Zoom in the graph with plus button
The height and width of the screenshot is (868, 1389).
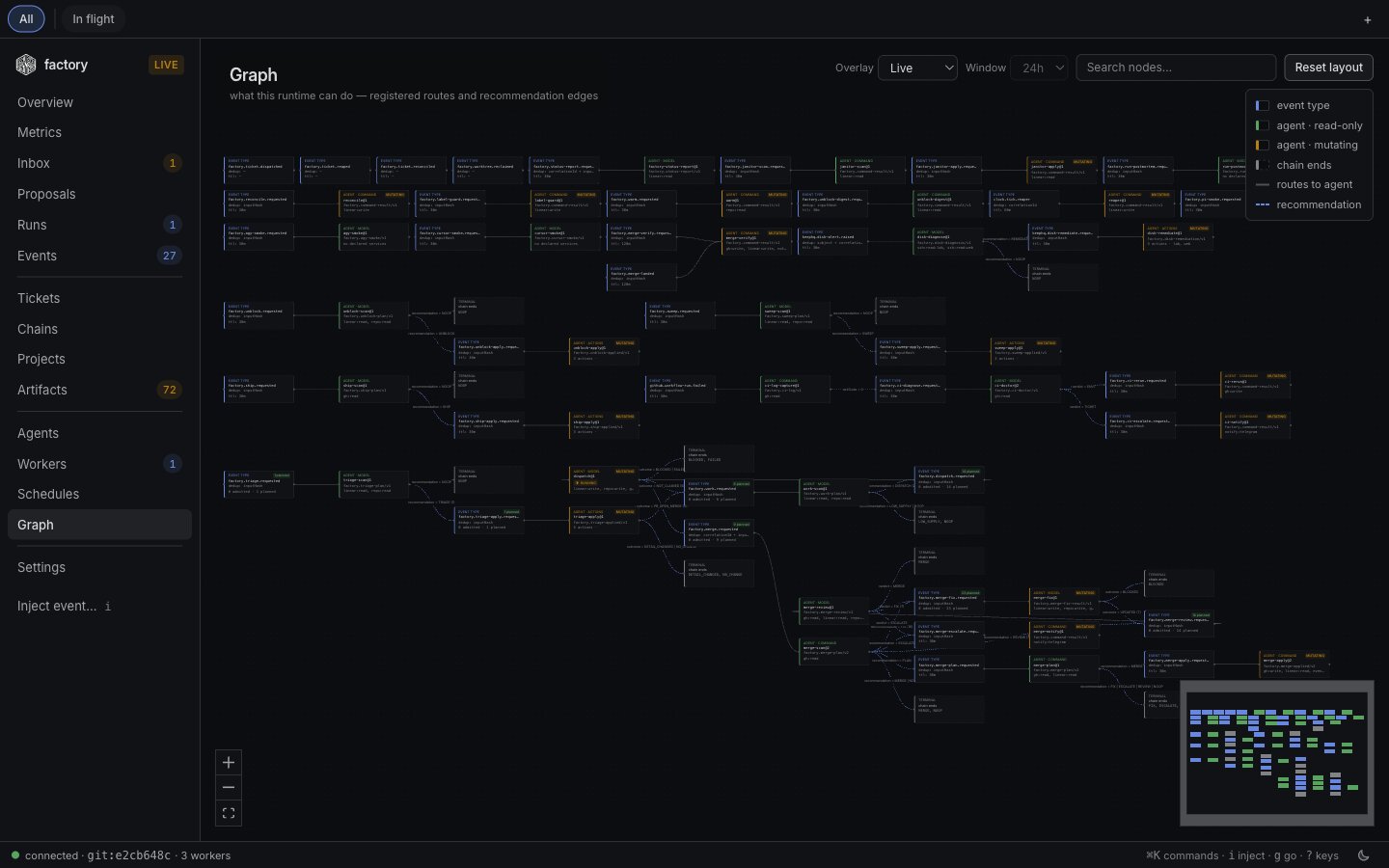229,763
